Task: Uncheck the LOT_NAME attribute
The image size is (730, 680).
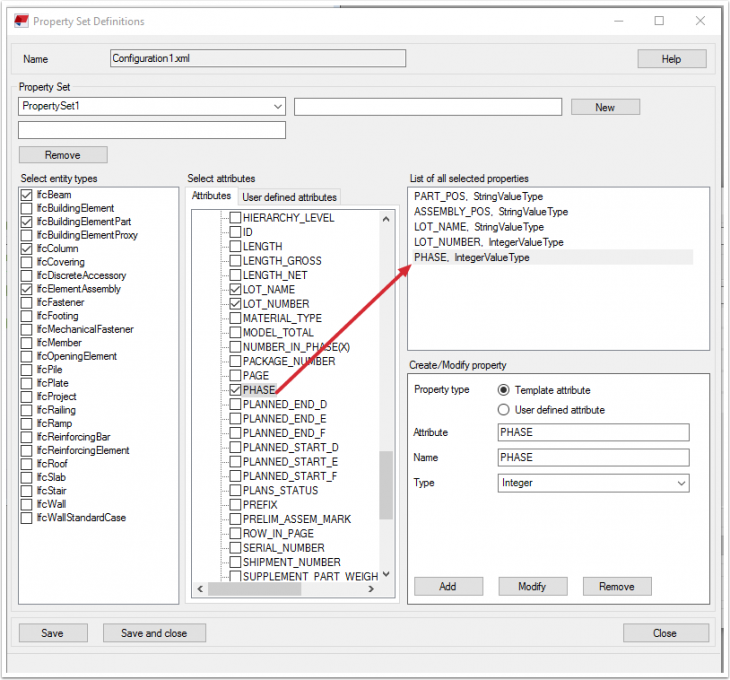Action: pos(235,289)
